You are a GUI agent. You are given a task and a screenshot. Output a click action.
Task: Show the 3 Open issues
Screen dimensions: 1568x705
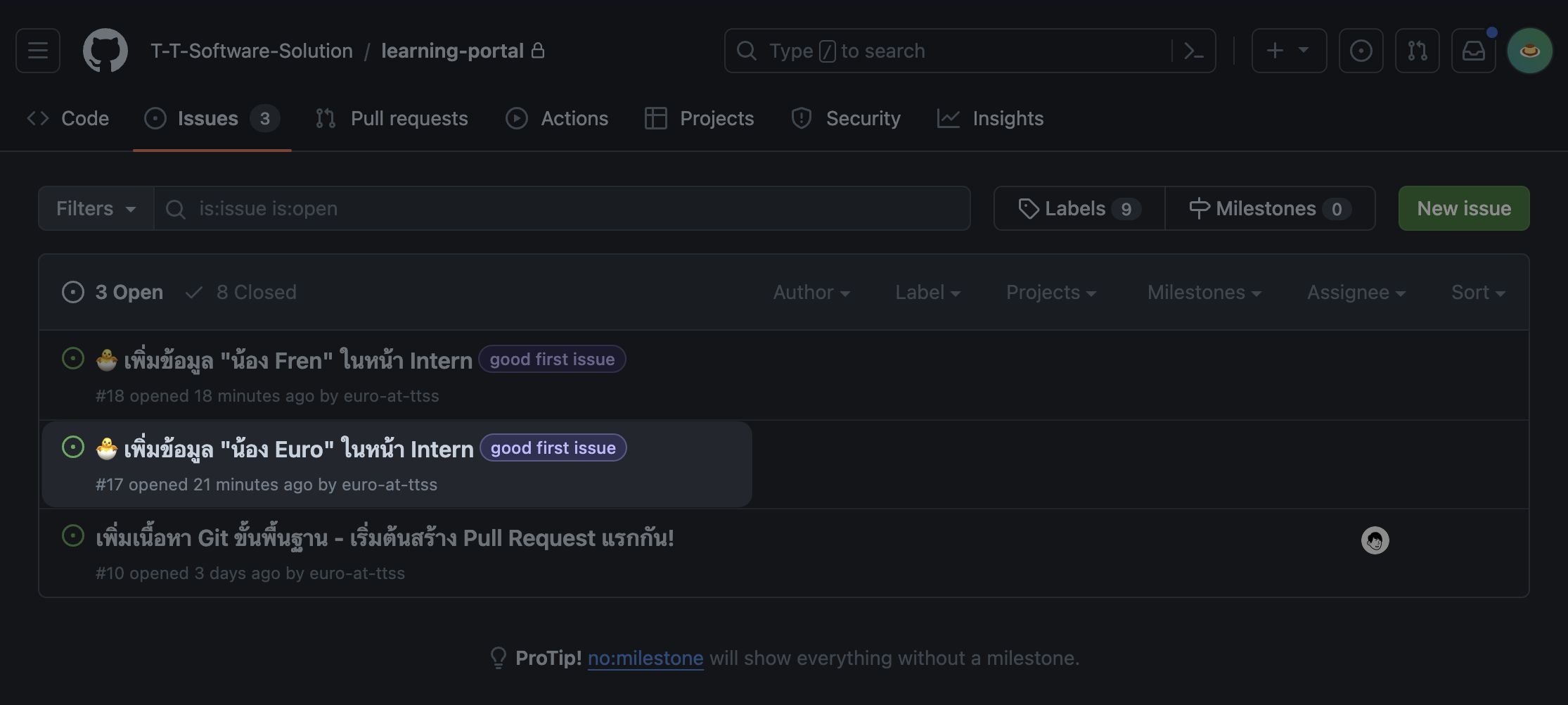(113, 292)
